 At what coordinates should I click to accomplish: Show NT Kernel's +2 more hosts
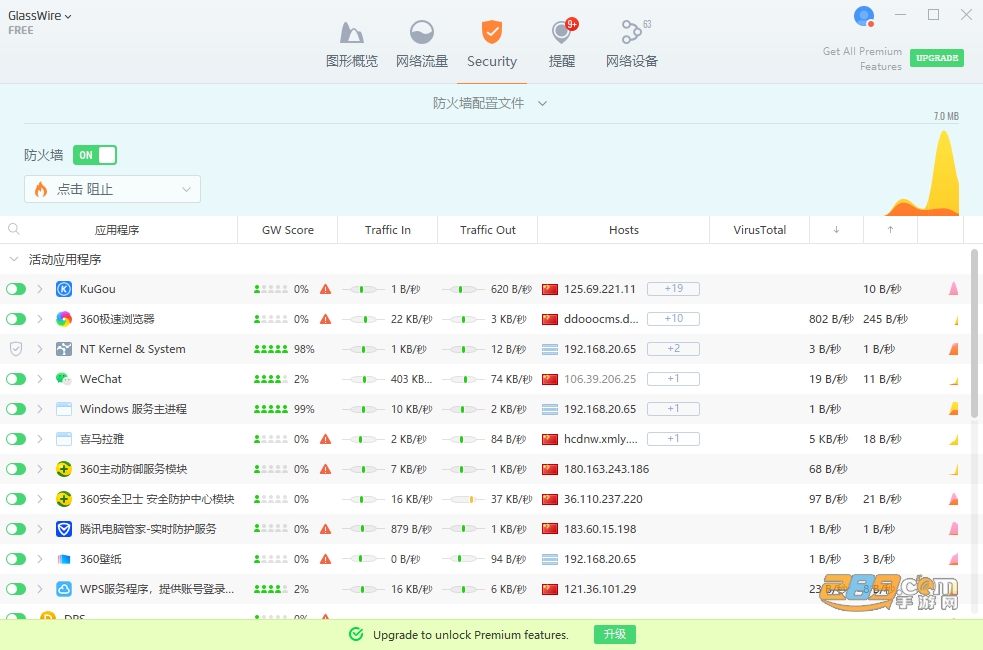click(x=673, y=349)
